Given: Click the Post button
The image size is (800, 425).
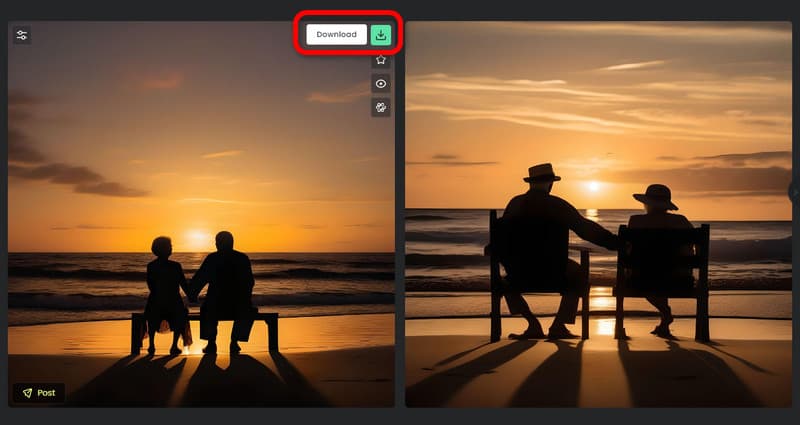Looking at the screenshot, I should (x=39, y=393).
